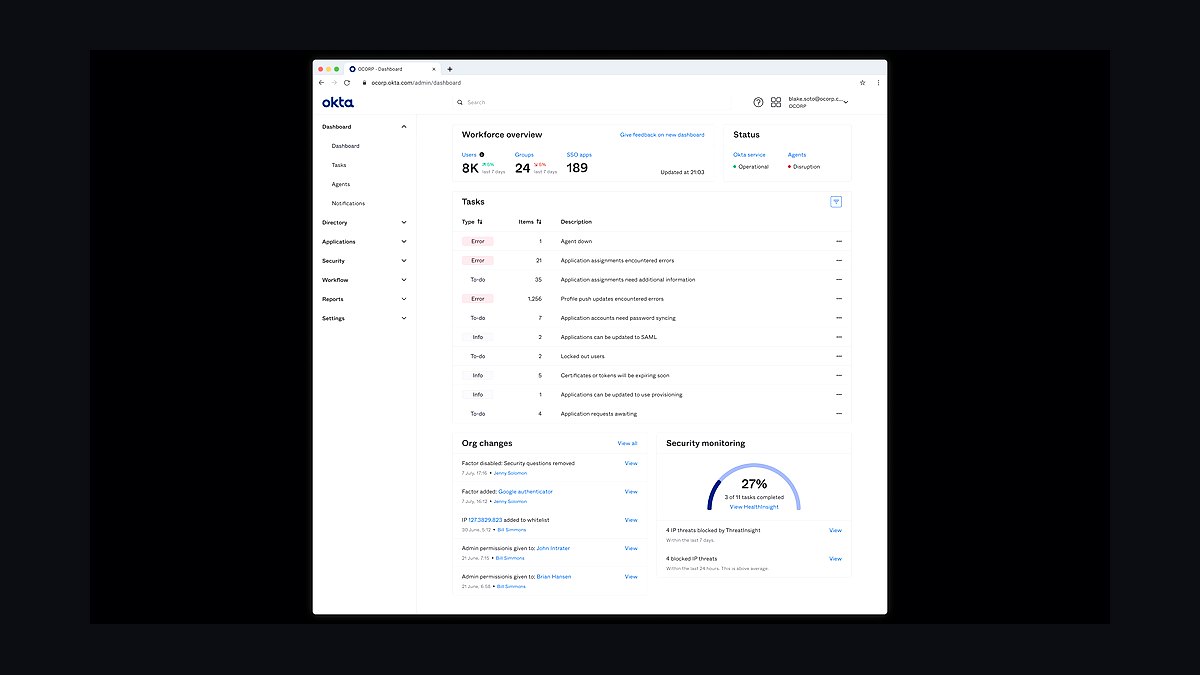Image resolution: width=1200 pixels, height=675 pixels.
Task: Expand the Workflow sidebar section
Action: click(404, 280)
